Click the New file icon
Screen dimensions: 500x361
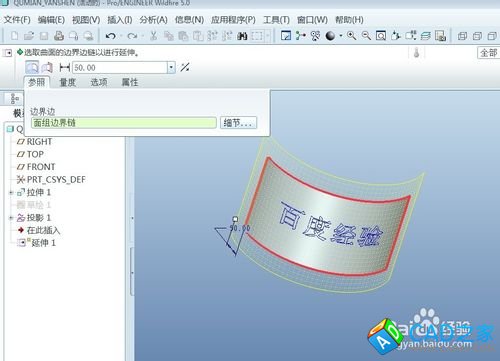click(14, 36)
